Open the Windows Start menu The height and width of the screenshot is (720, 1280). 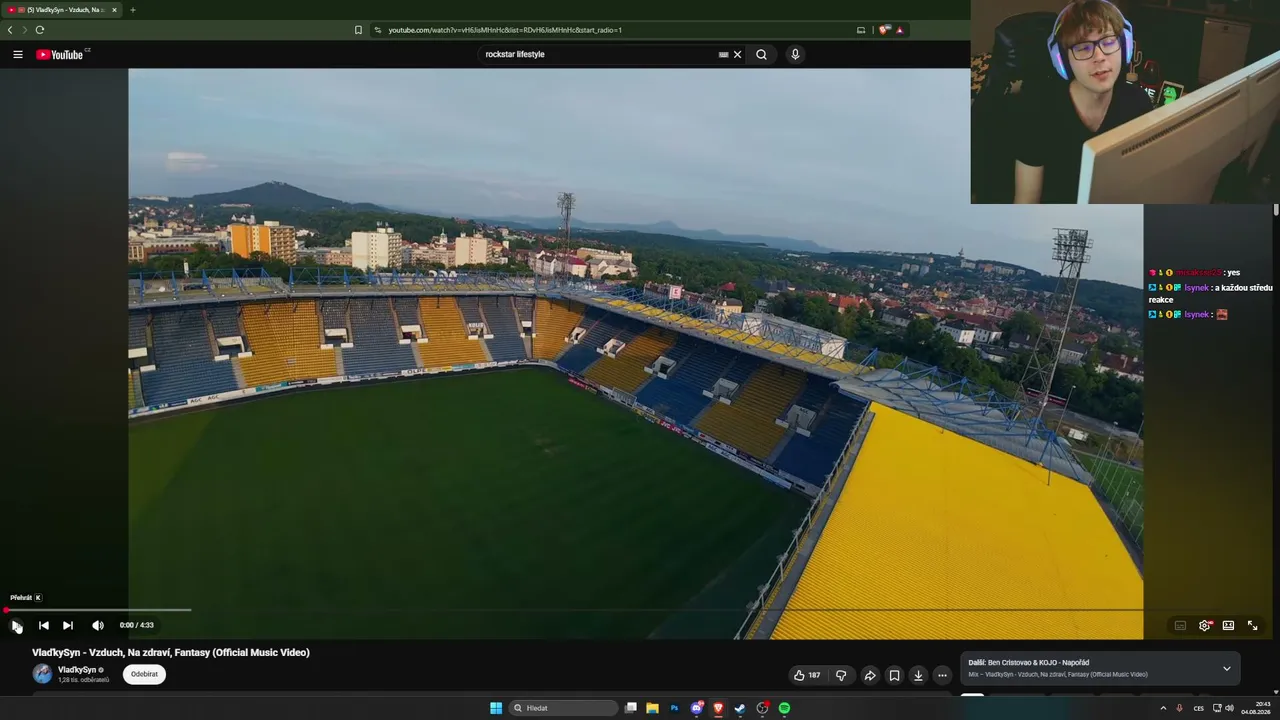click(x=496, y=708)
